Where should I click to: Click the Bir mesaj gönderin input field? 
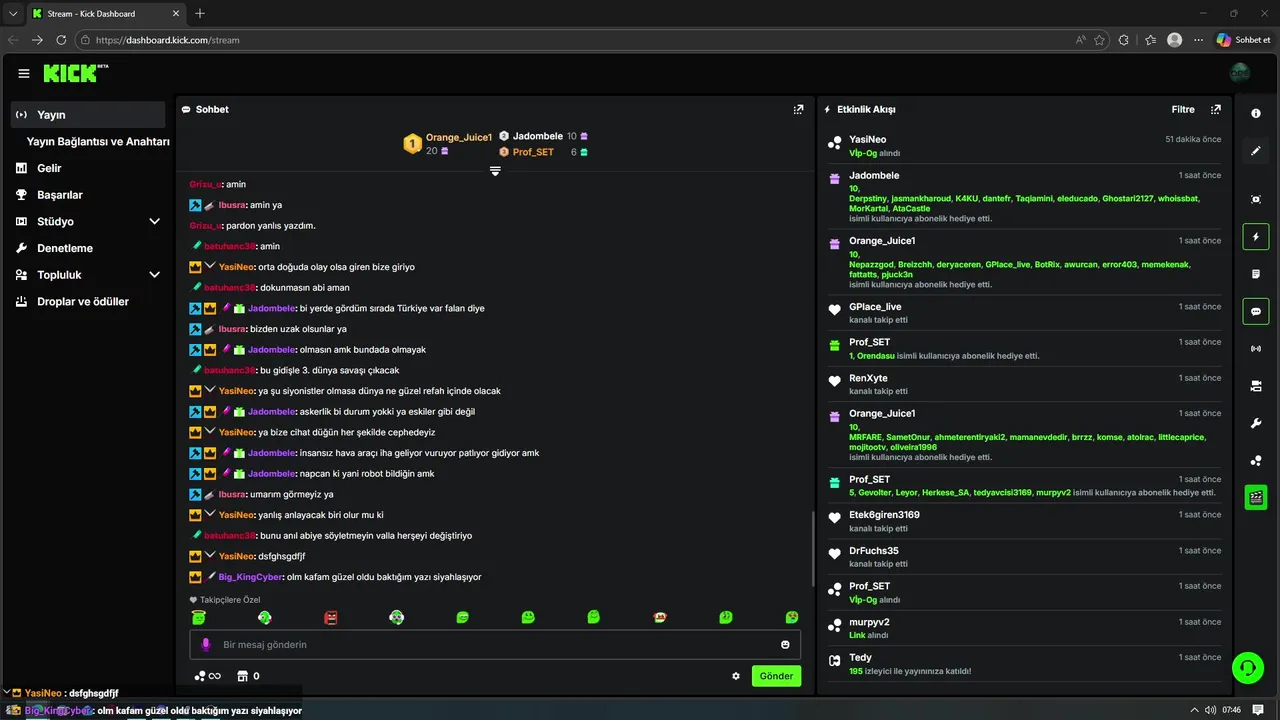[x=495, y=644]
